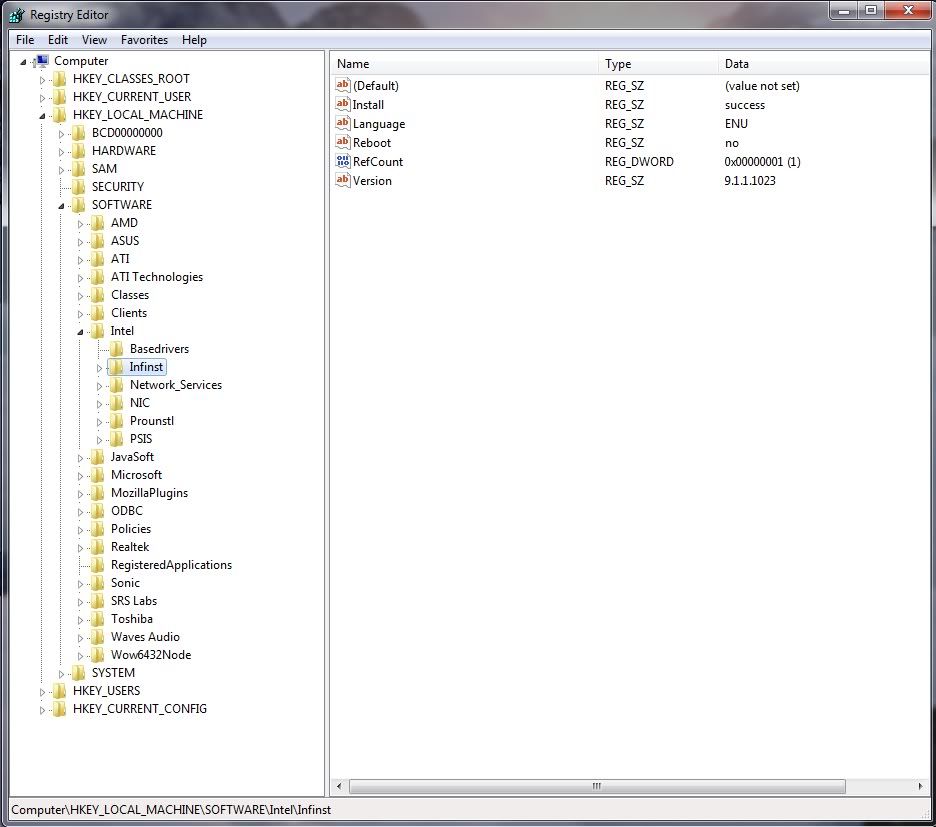Click the horizontal scrollbar thumb
Viewport: 936px width, 827px height.
(x=597, y=786)
